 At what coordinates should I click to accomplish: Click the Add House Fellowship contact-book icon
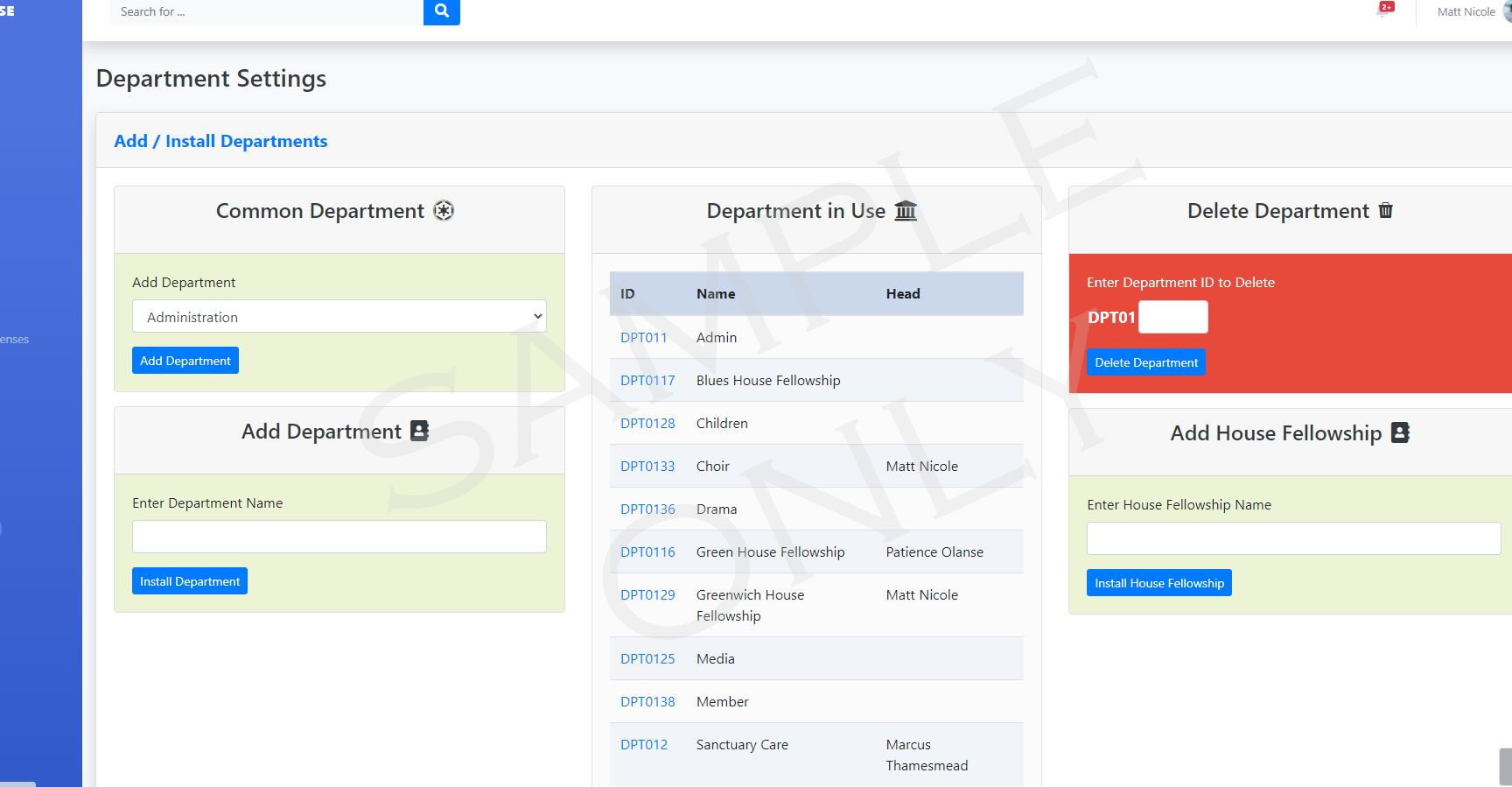[x=1400, y=433]
